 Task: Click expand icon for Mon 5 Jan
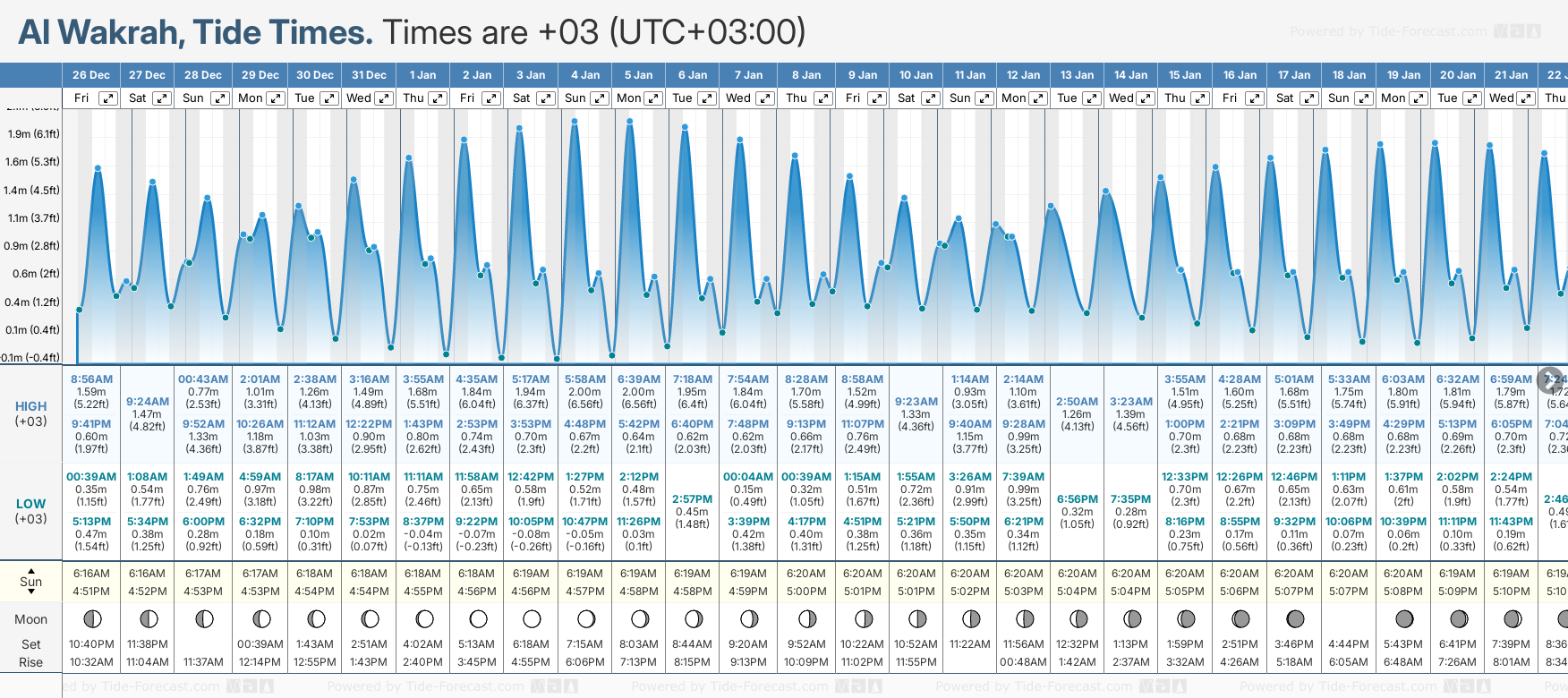pyautogui.click(x=653, y=98)
